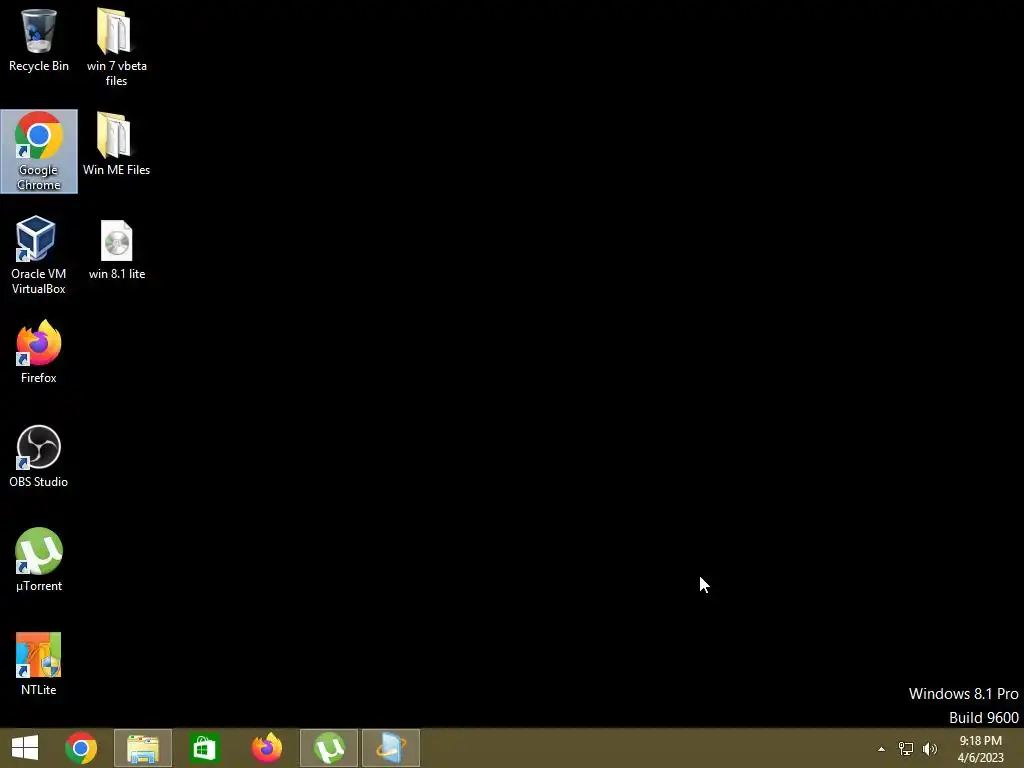The width and height of the screenshot is (1024, 768).
Task: Open the clock showing 9:18 PM
Action: click(980, 749)
